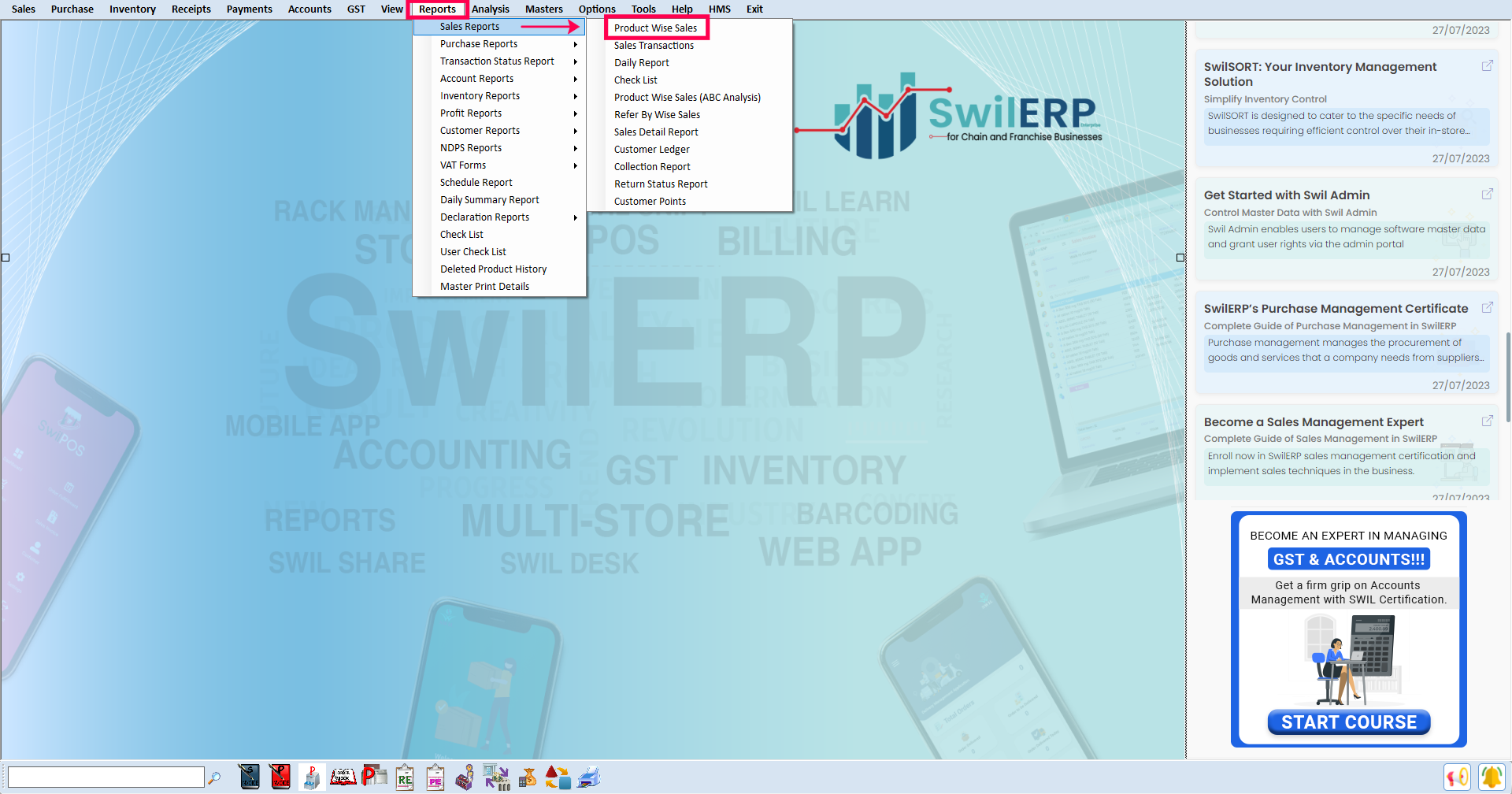Expand the Profit Reports submenu

pos(499,113)
